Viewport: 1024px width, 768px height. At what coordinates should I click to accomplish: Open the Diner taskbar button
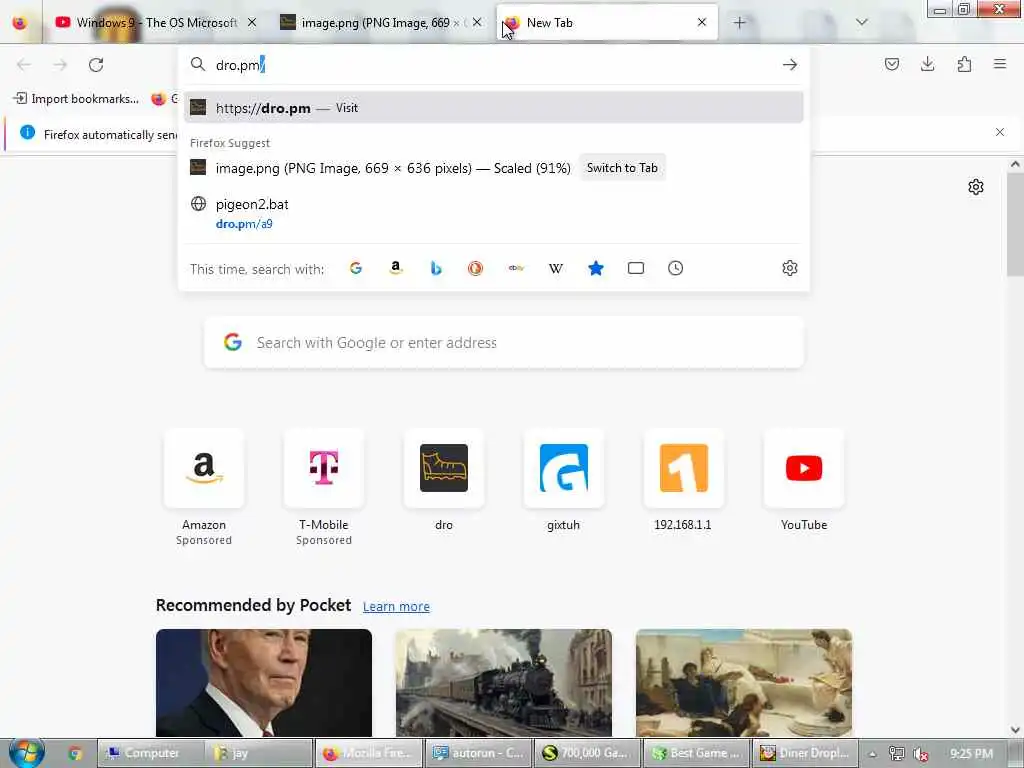pyautogui.click(x=805, y=754)
